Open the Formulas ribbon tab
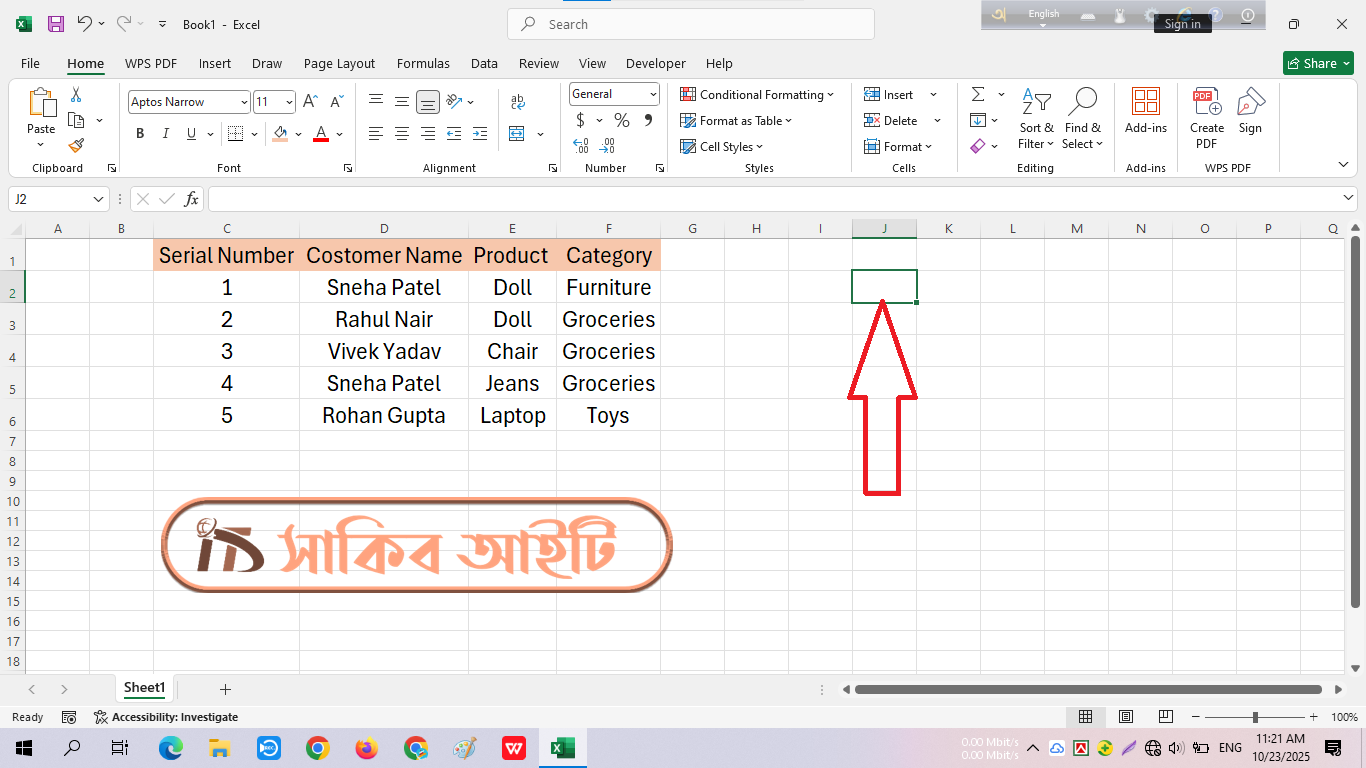Screen dimensions: 1366x768 point(423,63)
